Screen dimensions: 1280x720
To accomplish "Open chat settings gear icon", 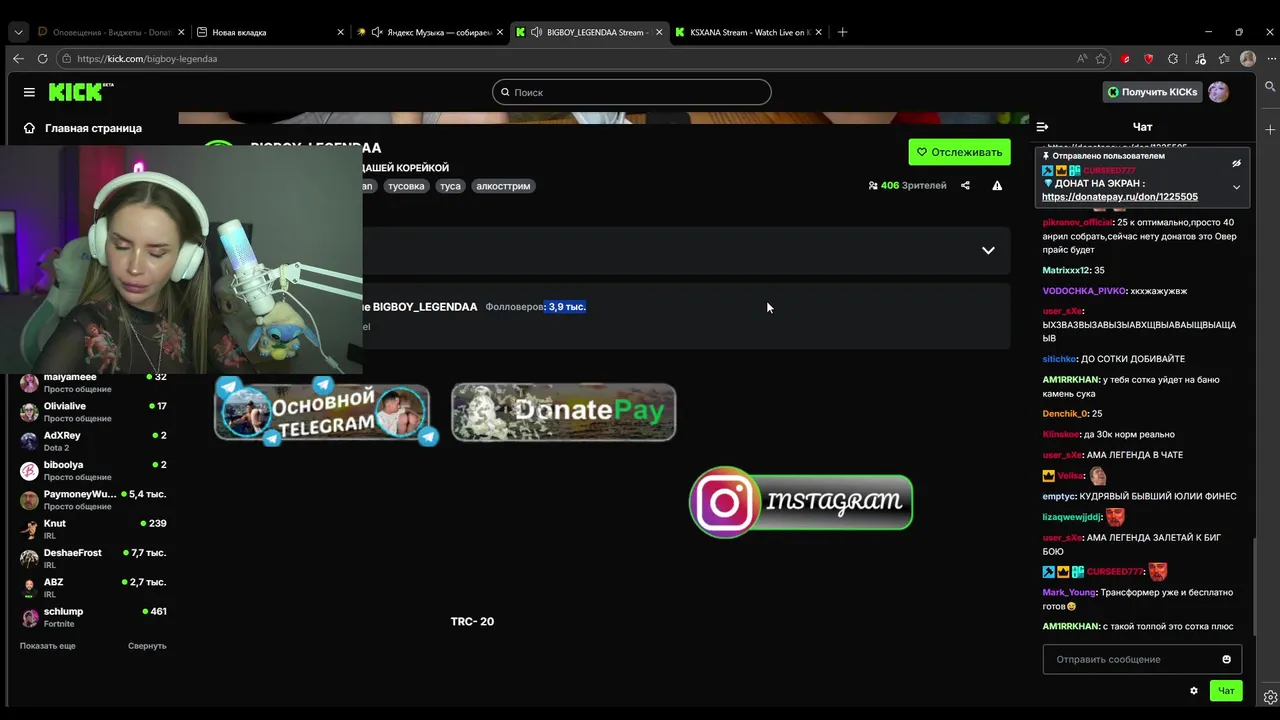I will [1194, 691].
